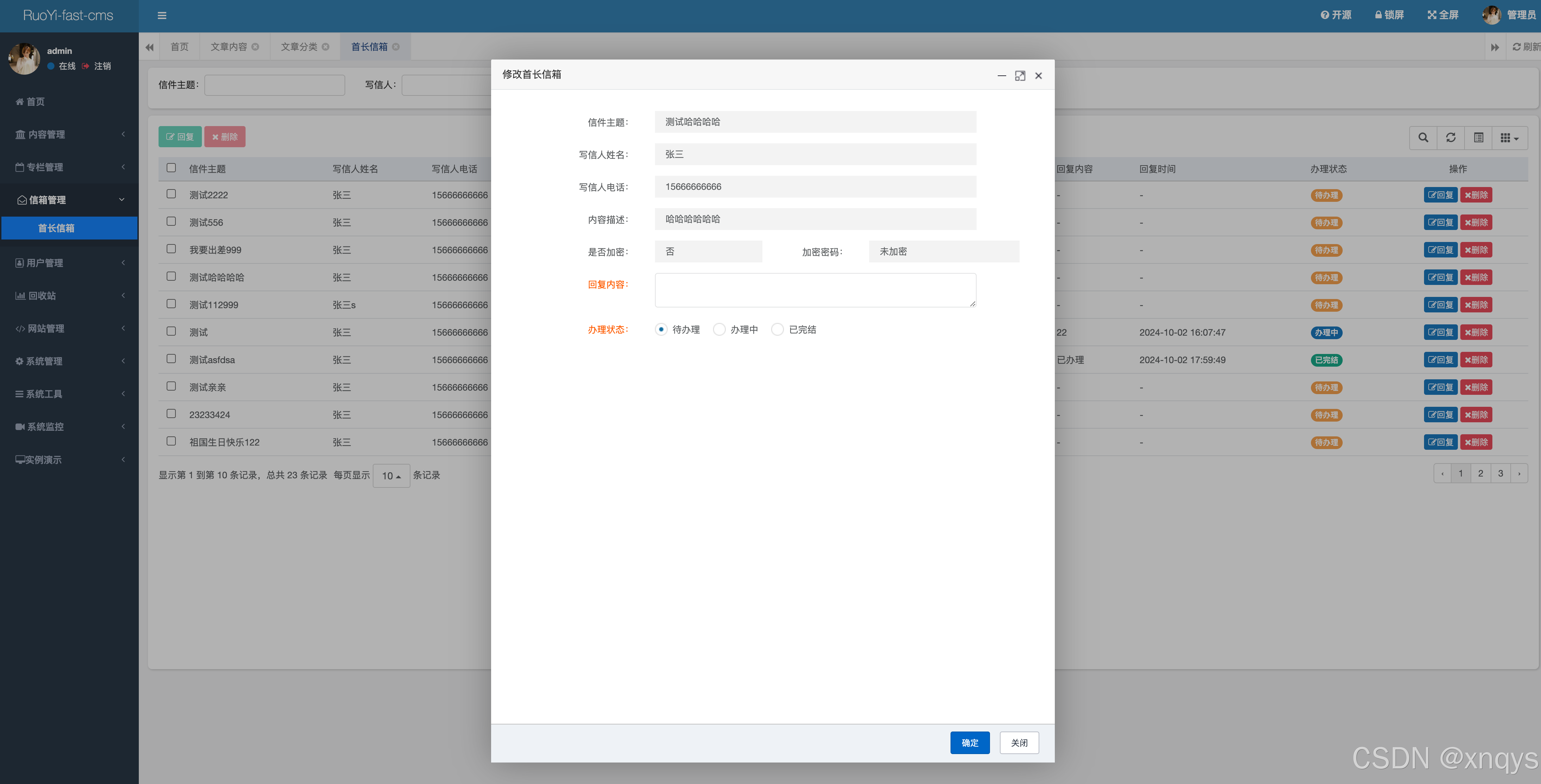Click the fullscreen 全屏 icon

click(1431, 15)
